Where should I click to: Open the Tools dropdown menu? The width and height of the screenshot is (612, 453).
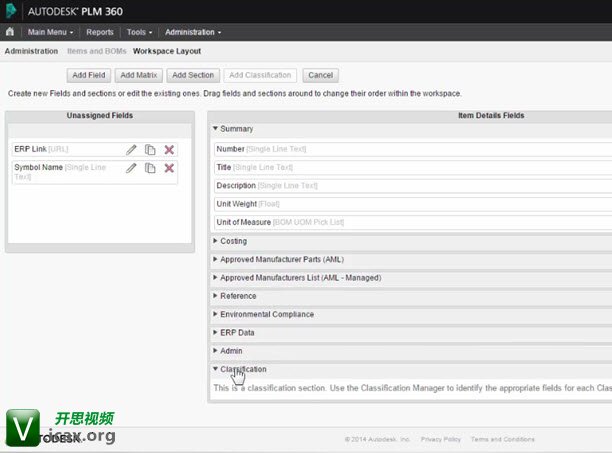click(x=139, y=32)
